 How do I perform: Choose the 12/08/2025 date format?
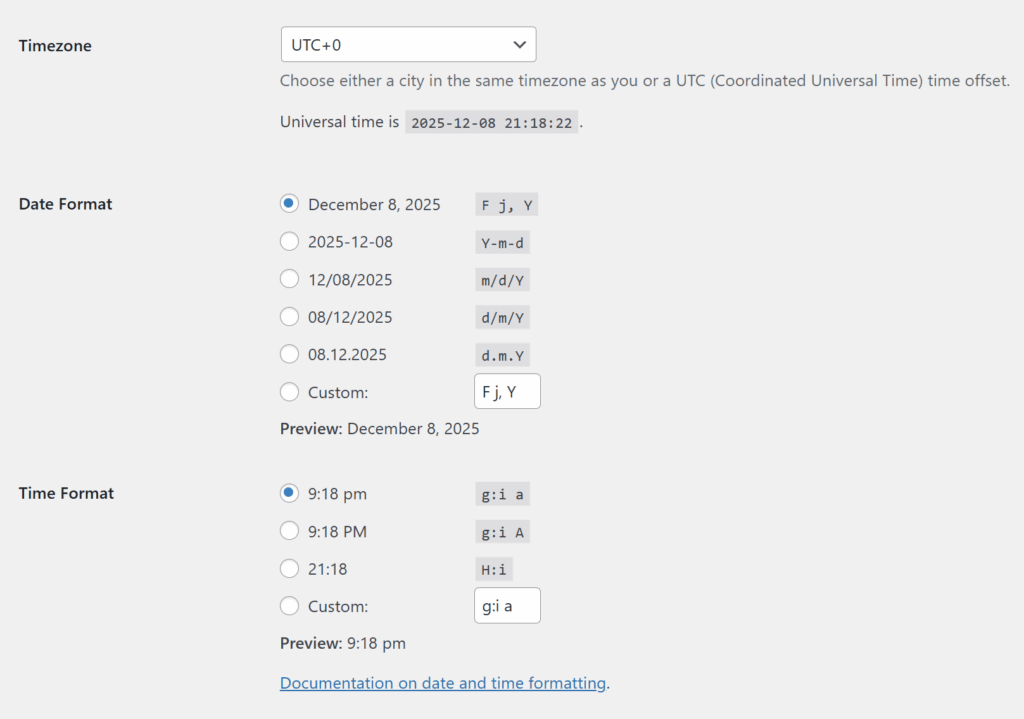pos(289,279)
